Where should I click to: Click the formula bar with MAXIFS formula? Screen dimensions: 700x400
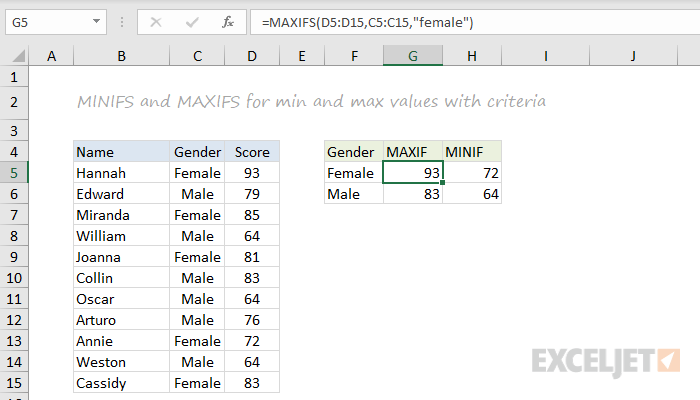tap(475, 22)
